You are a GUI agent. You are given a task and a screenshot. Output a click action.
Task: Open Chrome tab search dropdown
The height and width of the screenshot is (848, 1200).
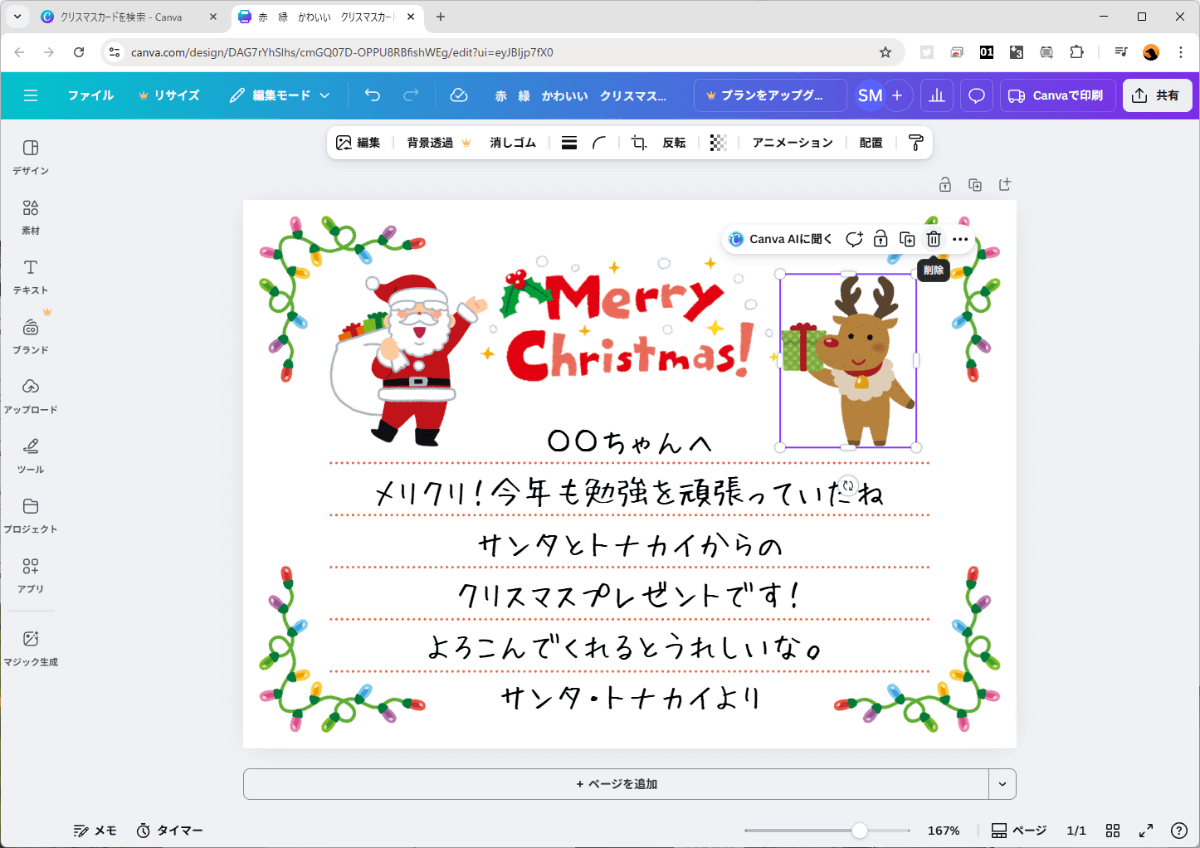pos(17,17)
